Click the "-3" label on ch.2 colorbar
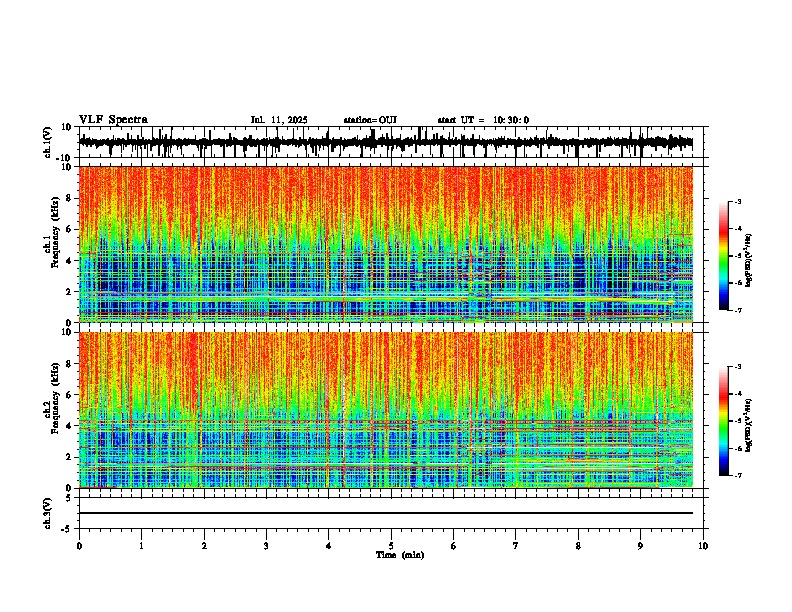This screenshot has width=792, height=612. tap(737, 367)
